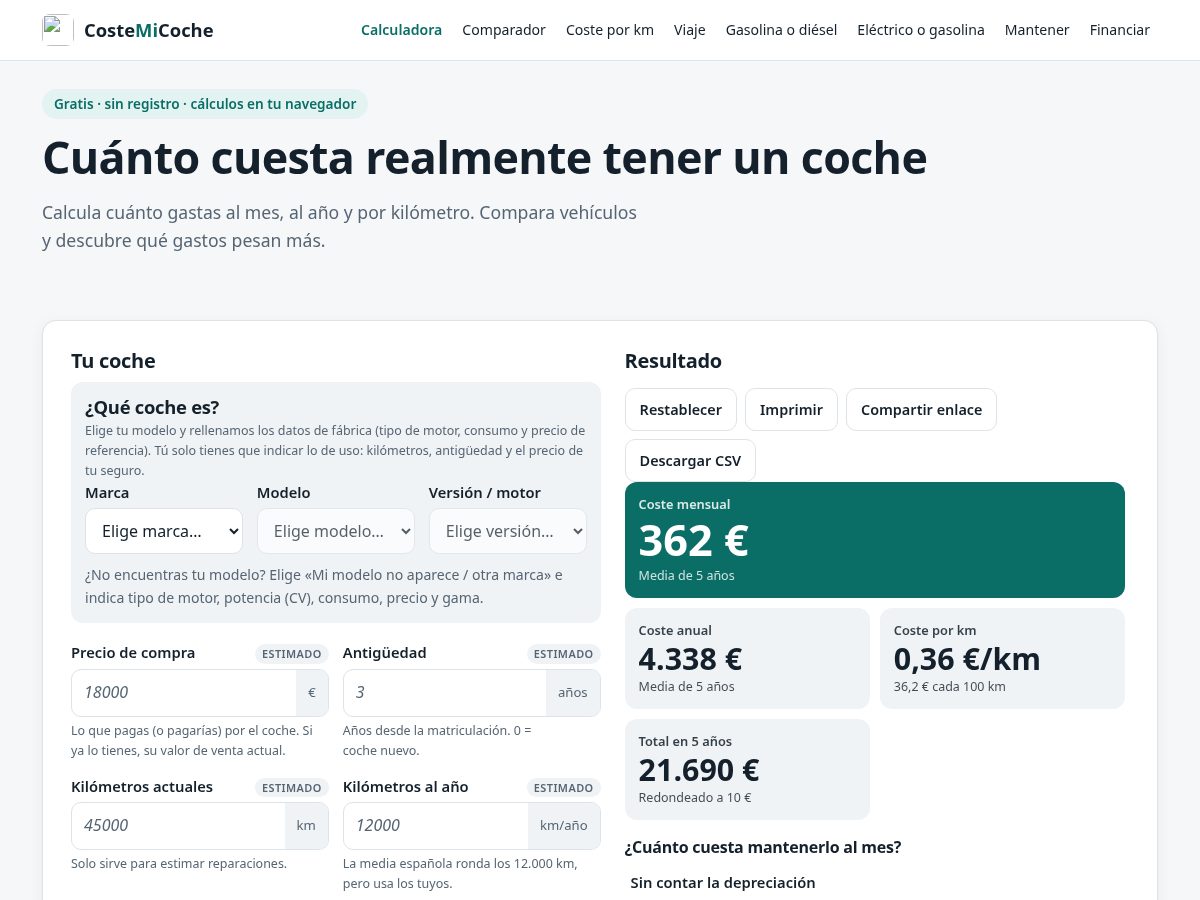Viewport: 1200px width, 900px height.
Task: Focus the Antigüedad años field
Action: [445, 692]
